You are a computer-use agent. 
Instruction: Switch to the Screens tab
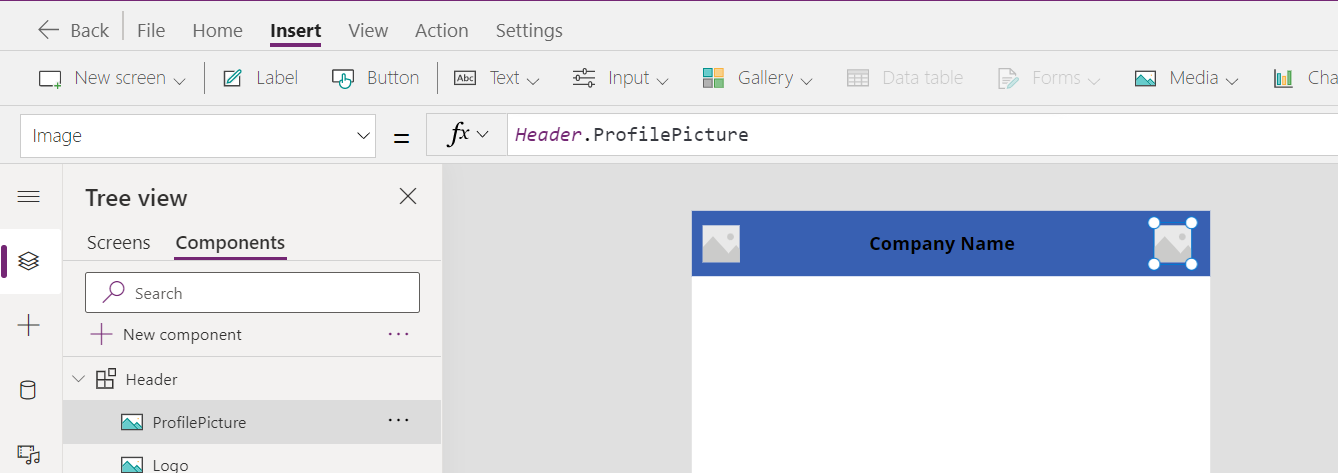click(x=118, y=242)
